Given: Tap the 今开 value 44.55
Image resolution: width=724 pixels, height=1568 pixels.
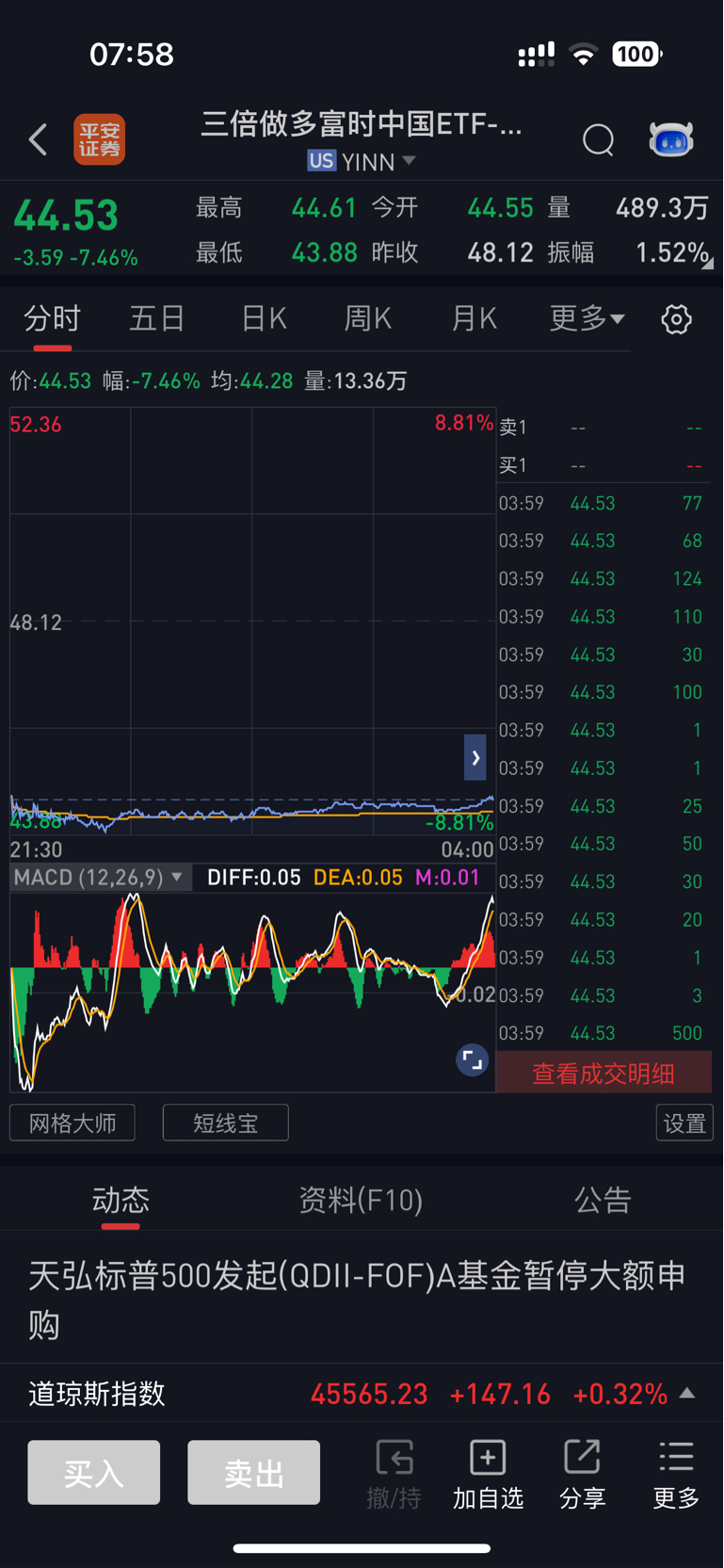Looking at the screenshot, I should pos(500,207).
